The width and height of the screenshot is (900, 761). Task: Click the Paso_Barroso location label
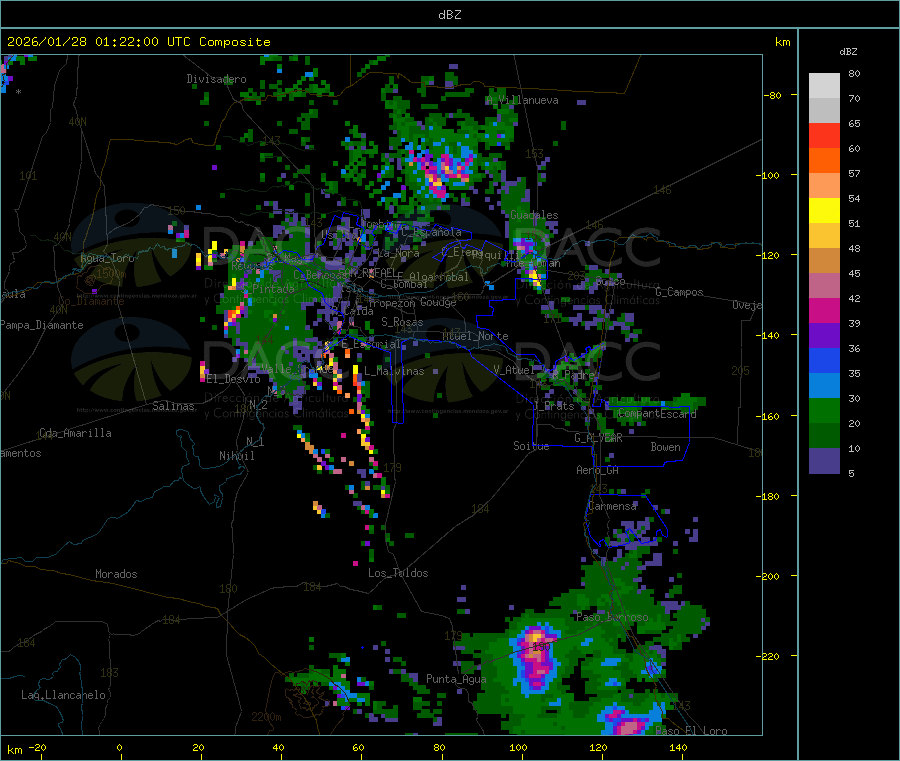612,617
